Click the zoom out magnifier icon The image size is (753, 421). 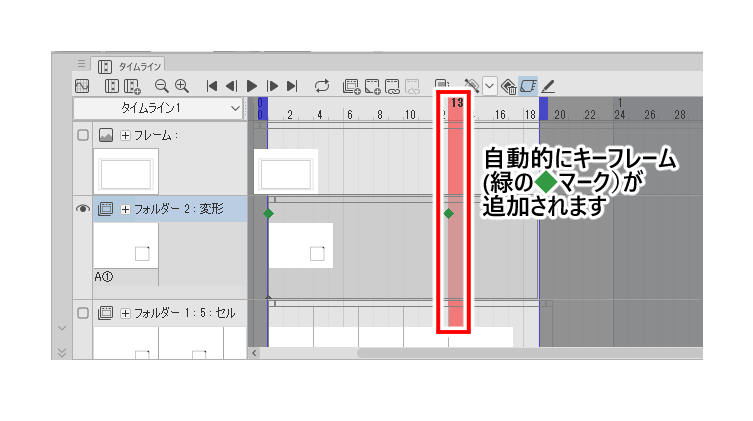(x=161, y=86)
